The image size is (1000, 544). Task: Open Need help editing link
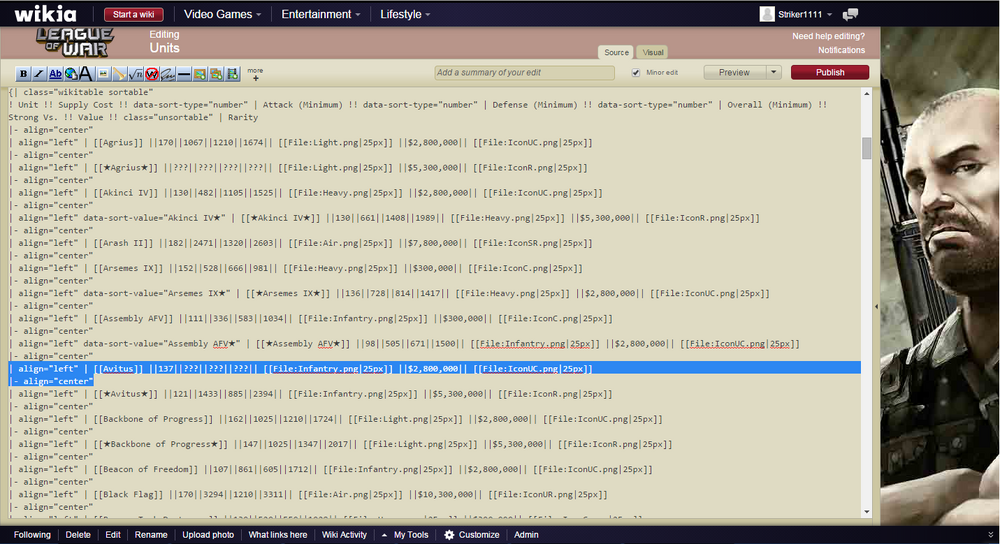pyautogui.click(x=828, y=36)
